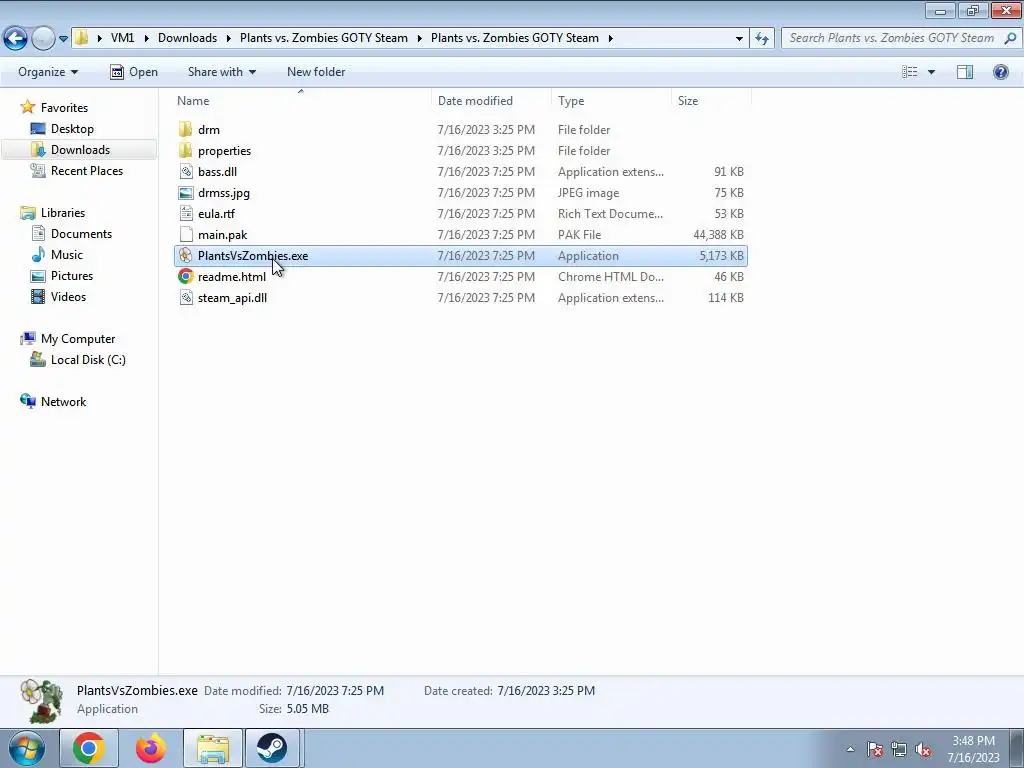Click the Change your view icon

[x=910, y=72]
